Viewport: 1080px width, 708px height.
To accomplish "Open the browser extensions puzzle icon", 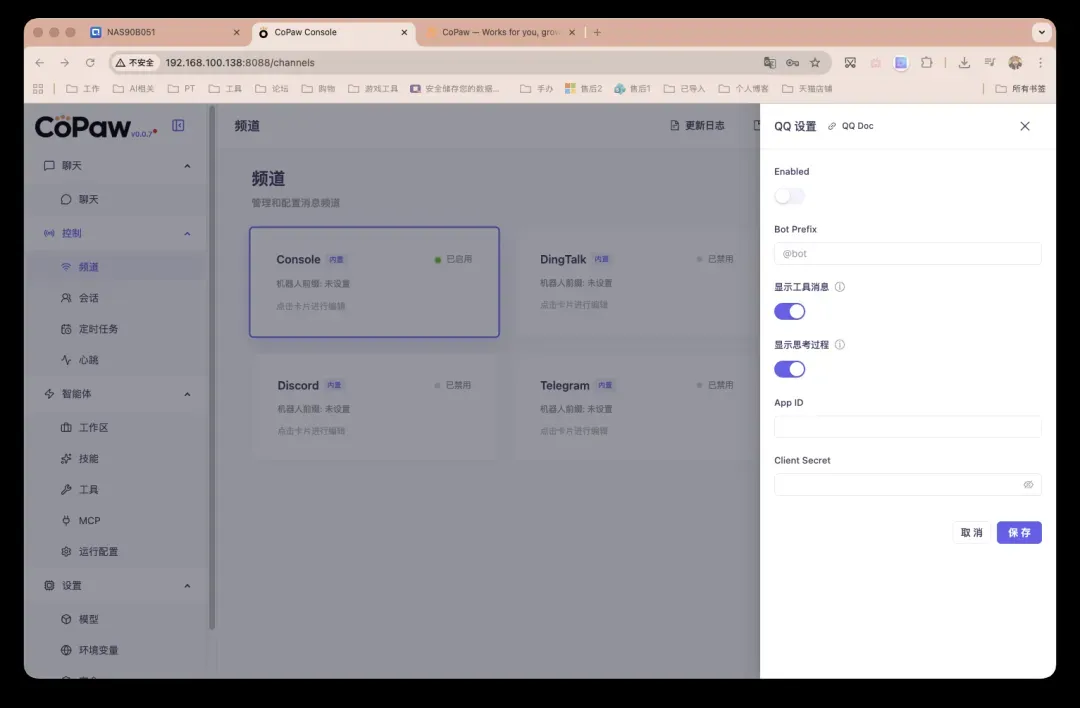I will pos(926,62).
